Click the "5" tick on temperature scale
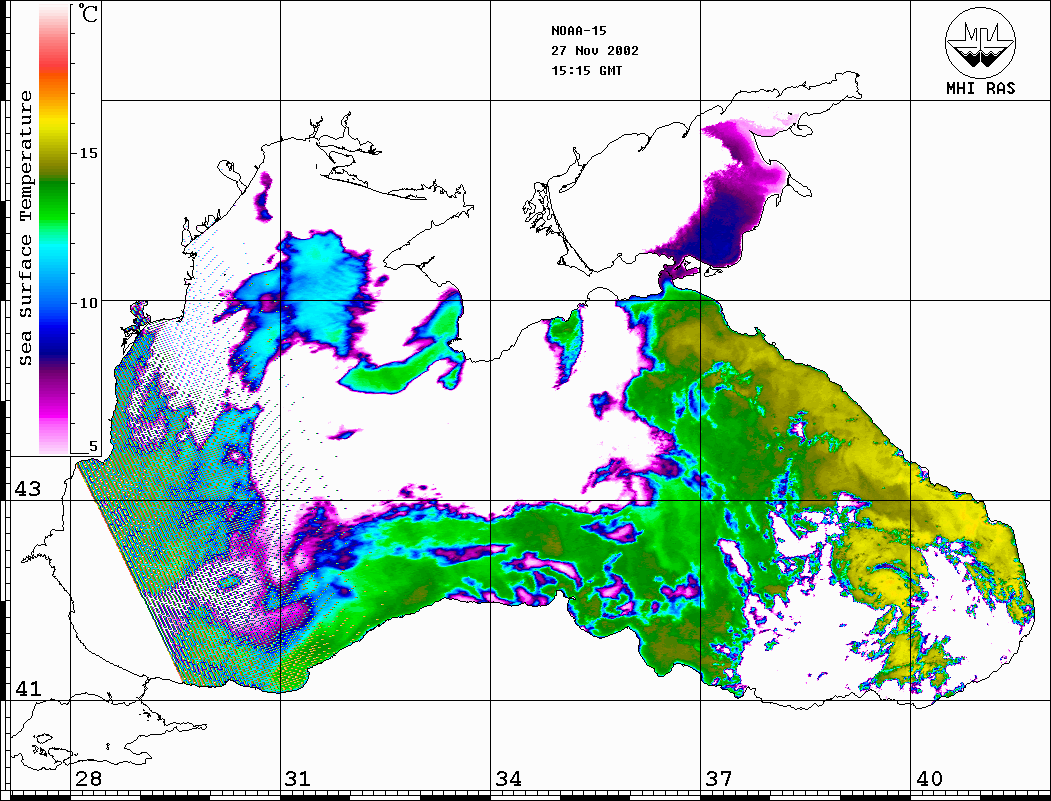The height and width of the screenshot is (801, 1051). click(x=93, y=446)
